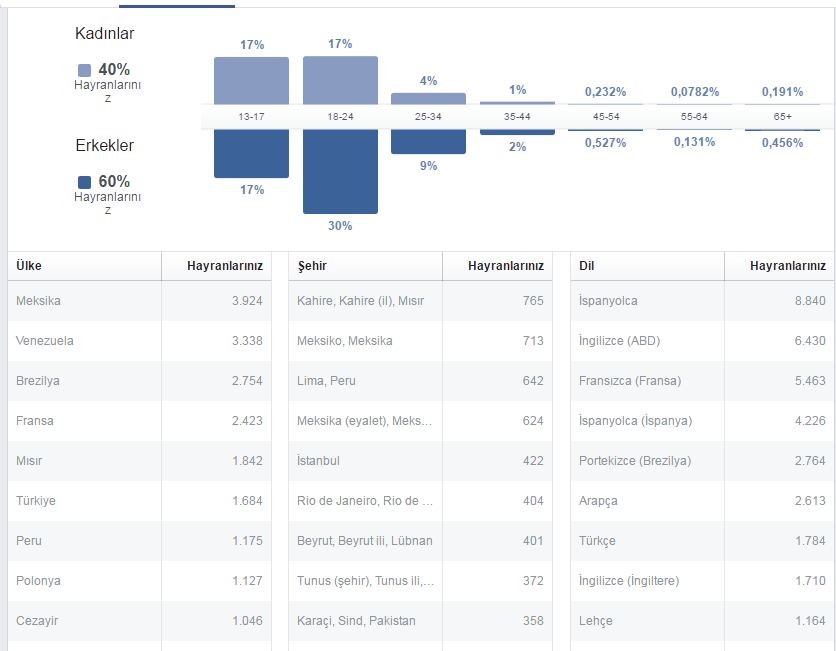Click the Ülke column header
Viewport: 836px width, 651px height.
pos(29,266)
